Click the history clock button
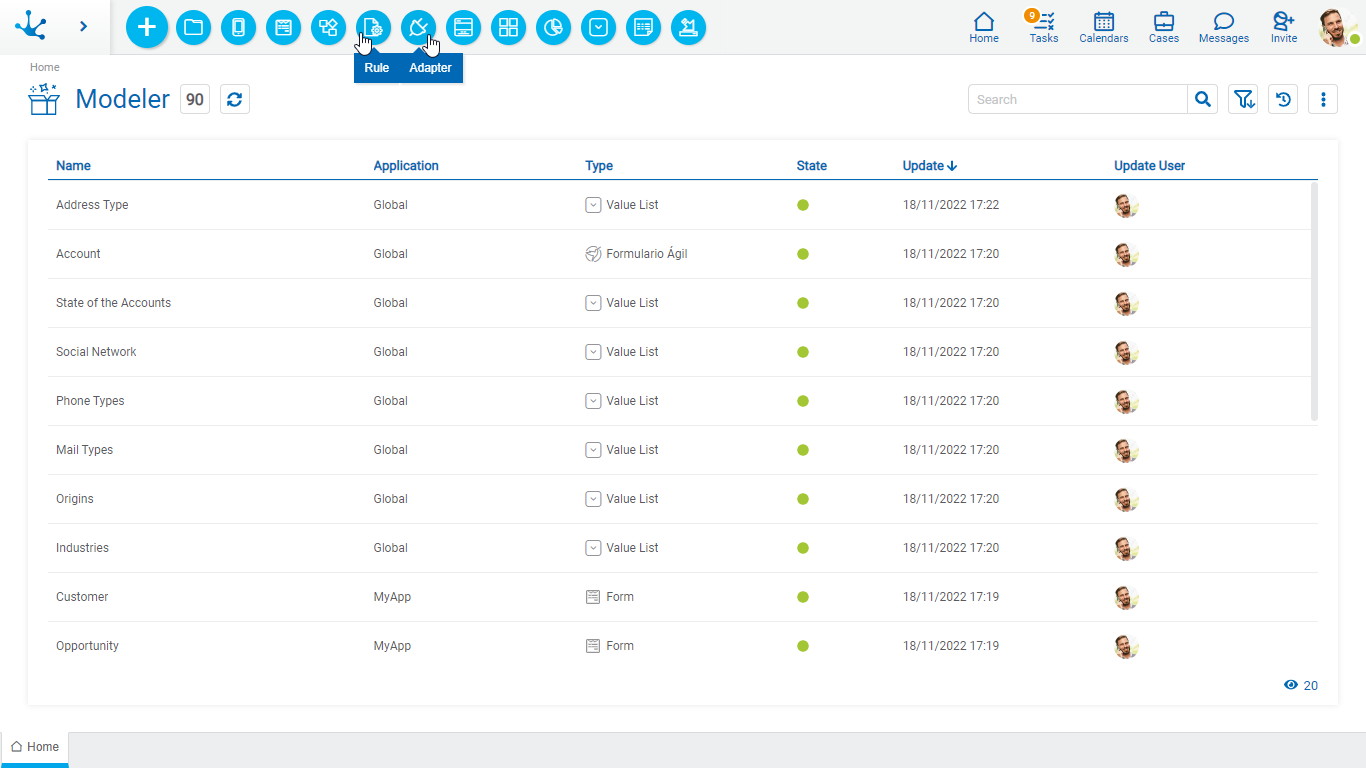1366x768 pixels. 1283,99
